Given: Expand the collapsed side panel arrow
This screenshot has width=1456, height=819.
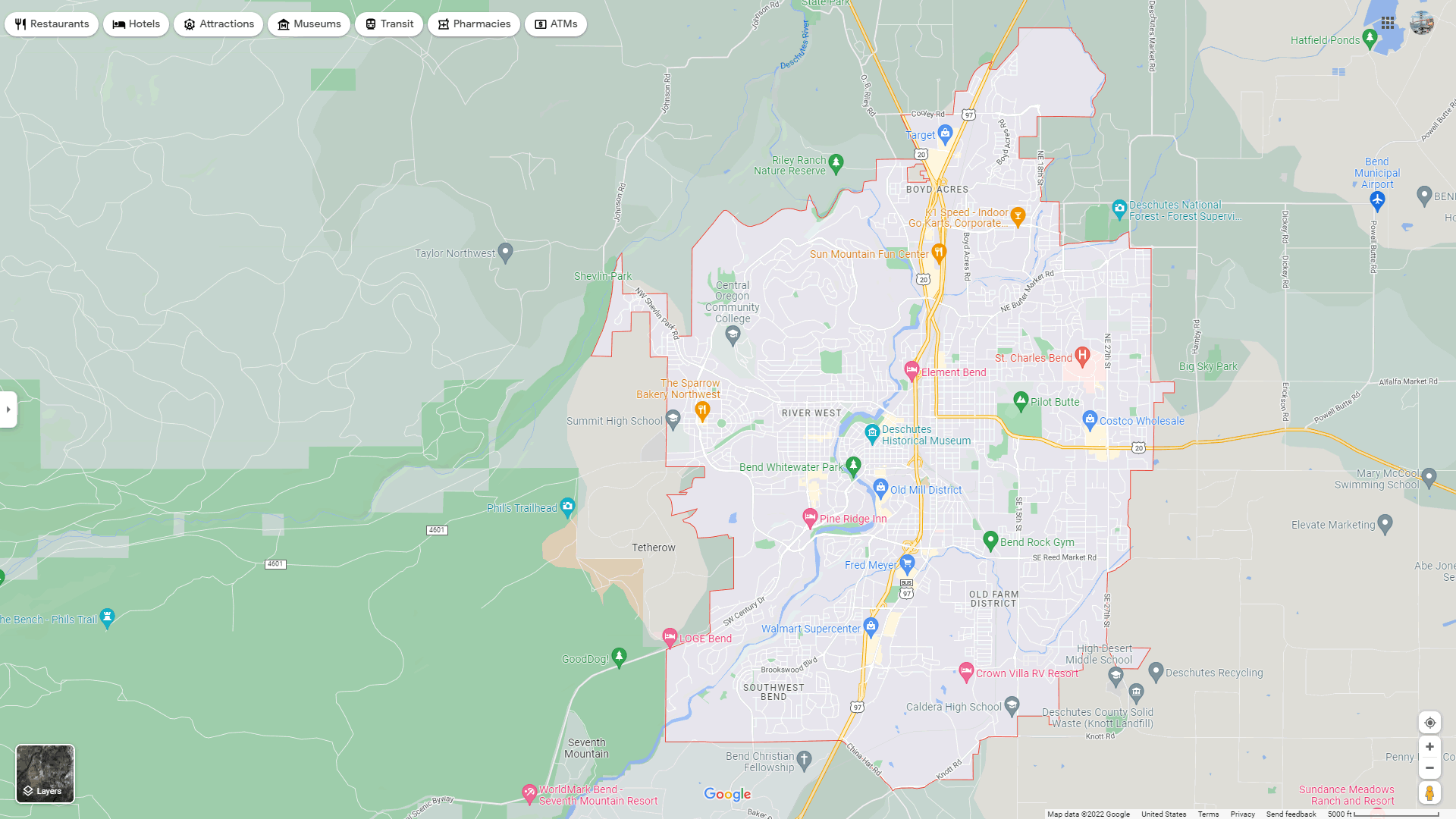Looking at the screenshot, I should pos(8,409).
